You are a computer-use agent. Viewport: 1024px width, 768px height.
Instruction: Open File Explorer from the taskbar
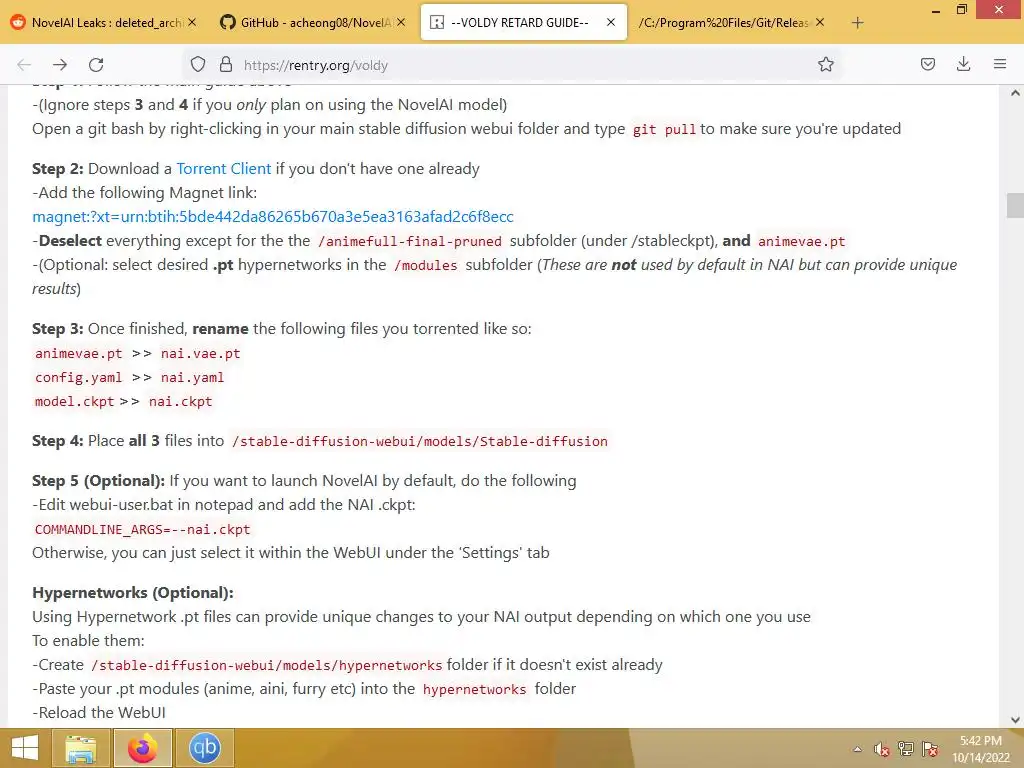click(80, 748)
